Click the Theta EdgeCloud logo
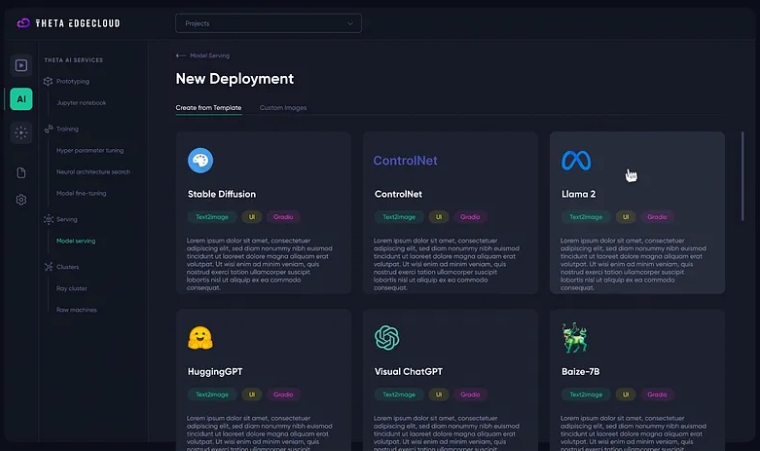Viewport: 760px width, 451px height. tap(68, 23)
